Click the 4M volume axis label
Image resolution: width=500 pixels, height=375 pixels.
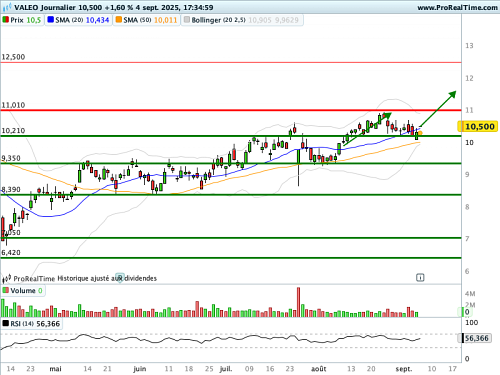(470, 294)
